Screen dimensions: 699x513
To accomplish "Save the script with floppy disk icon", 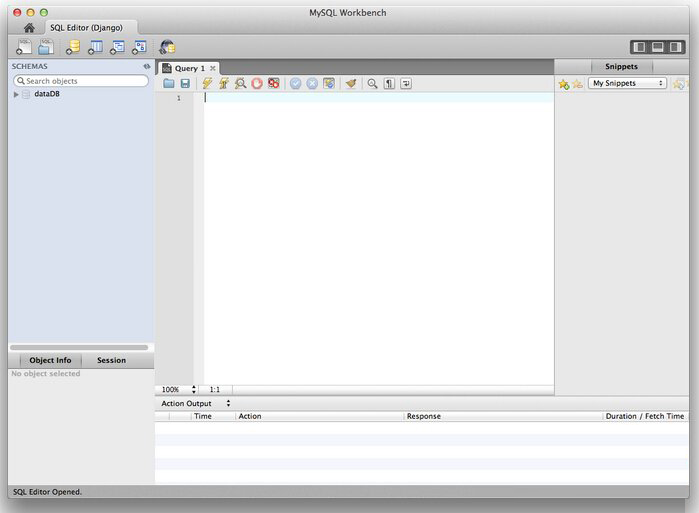I will [x=185, y=84].
